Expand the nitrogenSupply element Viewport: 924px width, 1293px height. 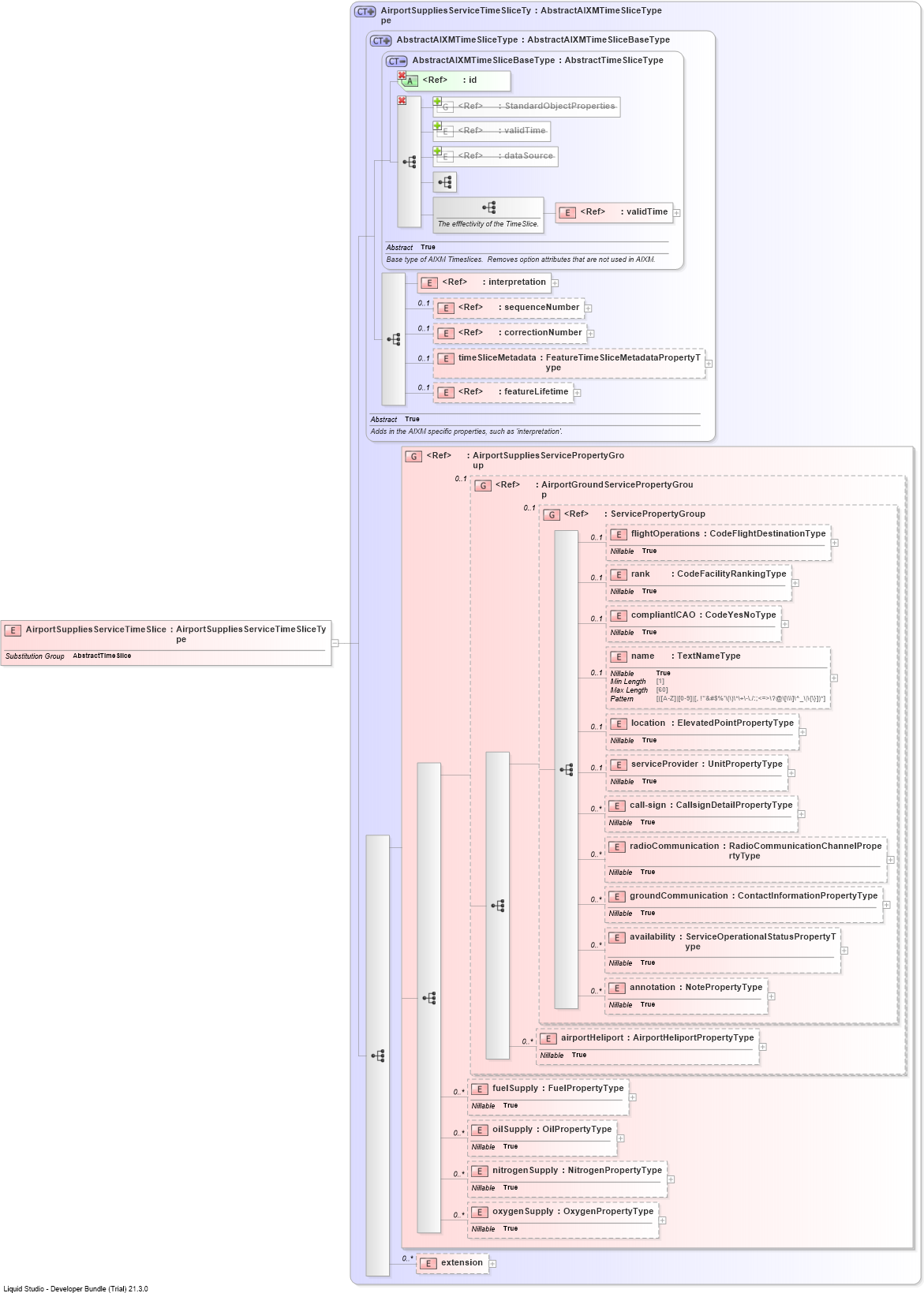[671, 1179]
